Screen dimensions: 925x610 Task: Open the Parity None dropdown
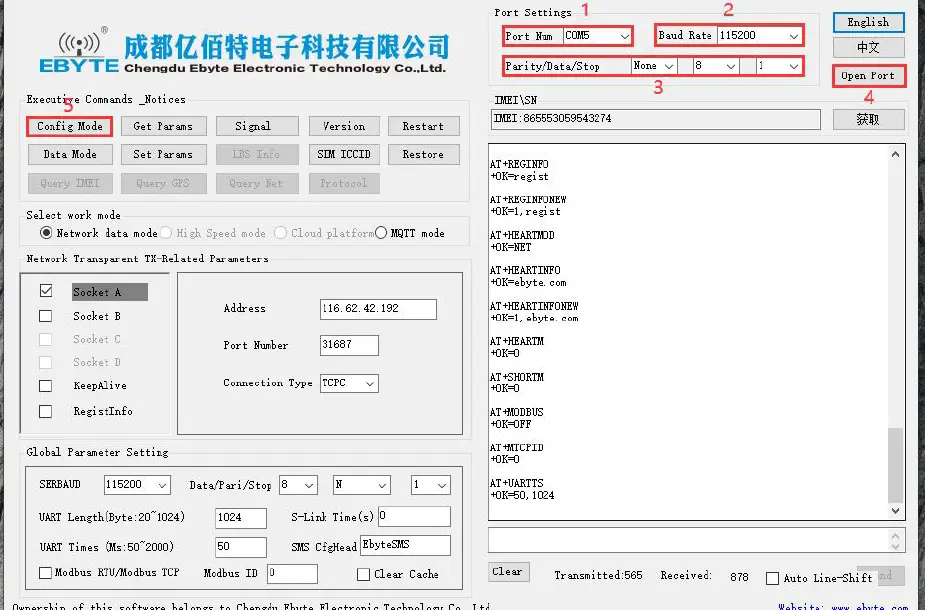tap(653, 66)
